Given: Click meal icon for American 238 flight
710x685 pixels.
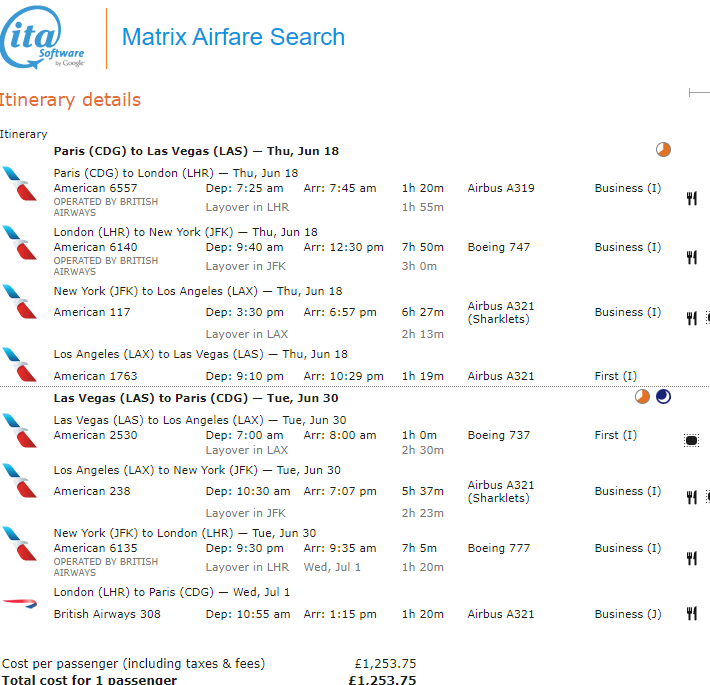Looking at the screenshot, I should pos(691,497).
